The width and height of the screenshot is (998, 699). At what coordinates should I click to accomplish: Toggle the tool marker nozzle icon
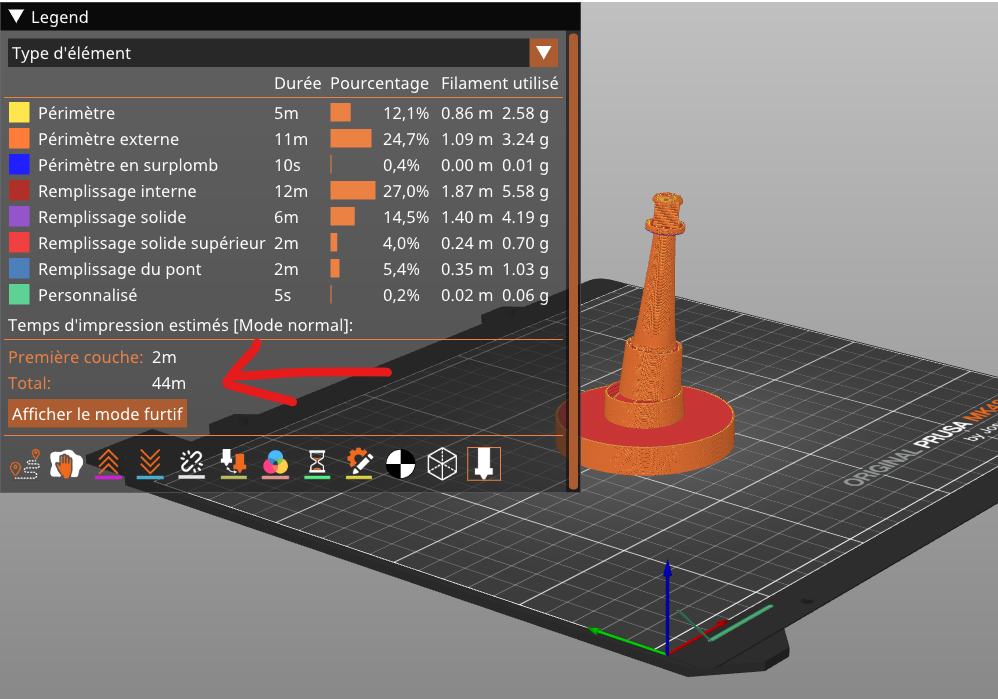[484, 464]
